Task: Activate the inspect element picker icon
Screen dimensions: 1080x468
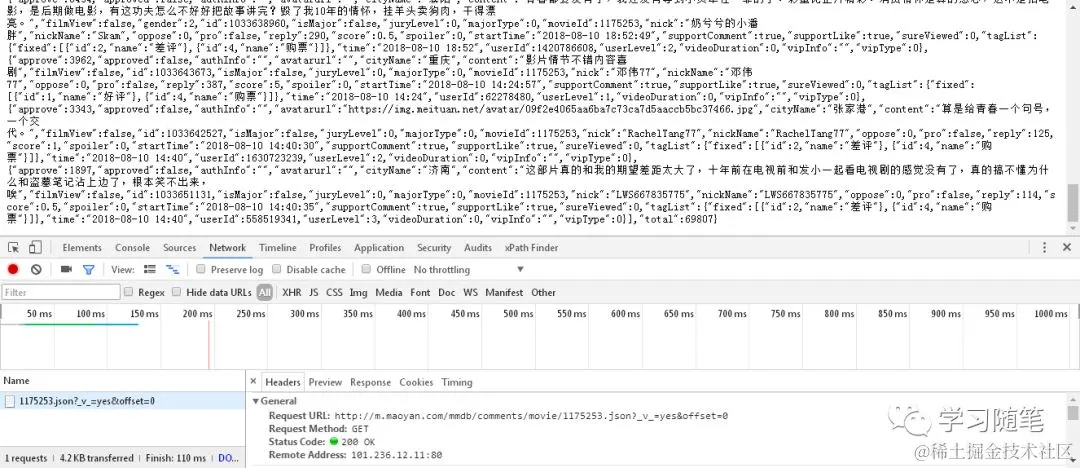Action: pyautogui.click(x=14, y=247)
